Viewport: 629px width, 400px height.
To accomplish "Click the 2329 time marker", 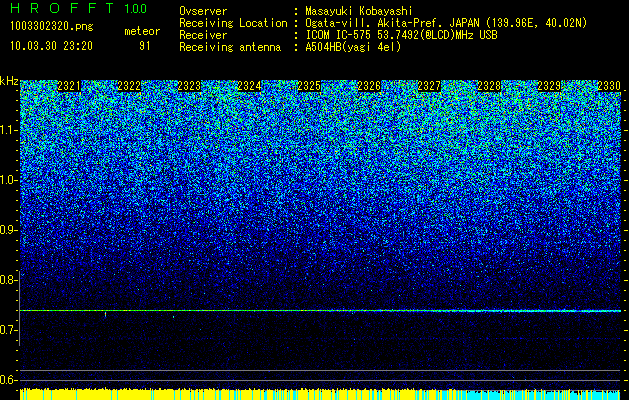I will tap(549, 86).
